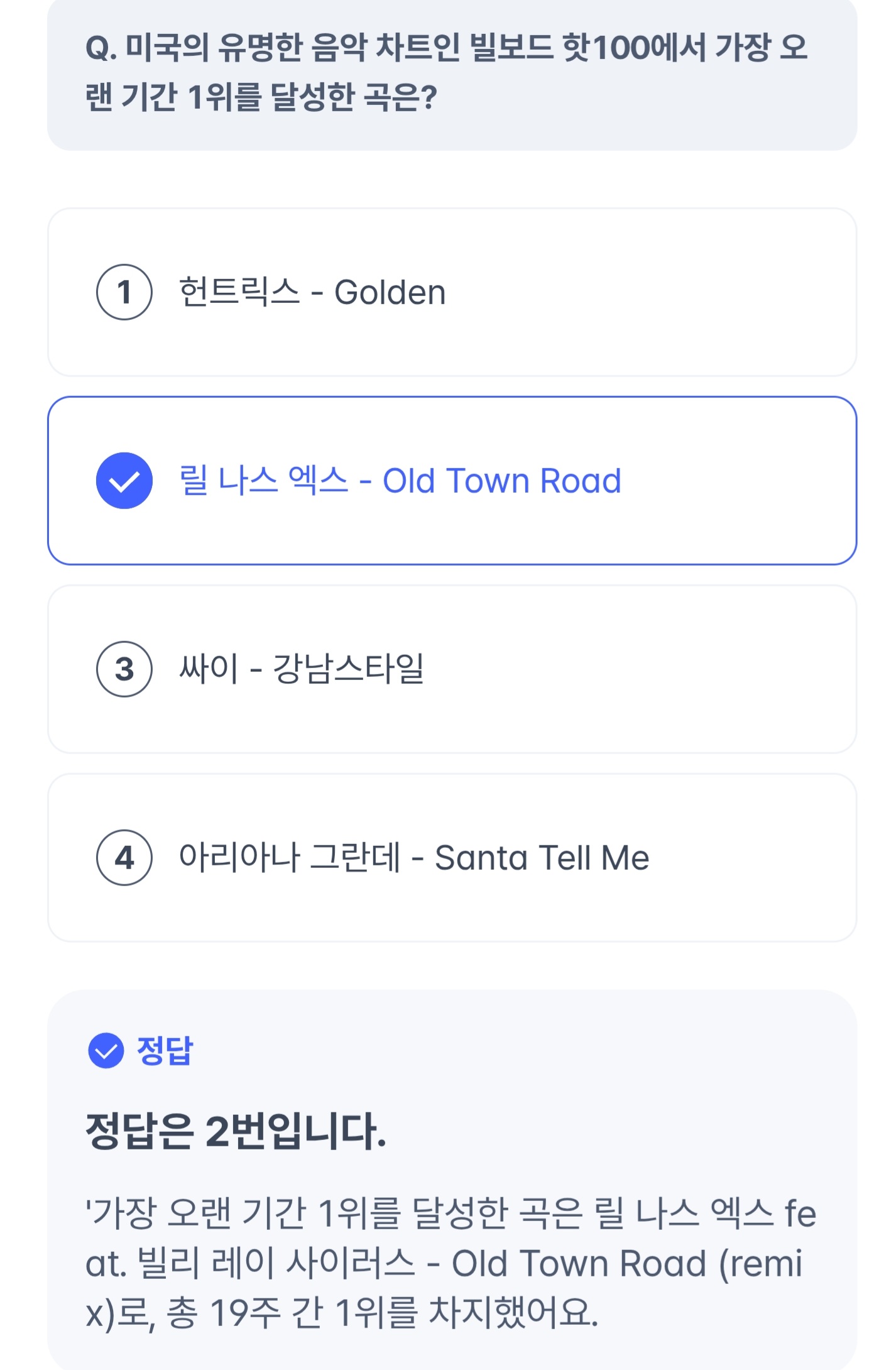Select the 싸이 artist name
Image resolution: width=896 pixels, height=1370 pixels.
point(208,669)
